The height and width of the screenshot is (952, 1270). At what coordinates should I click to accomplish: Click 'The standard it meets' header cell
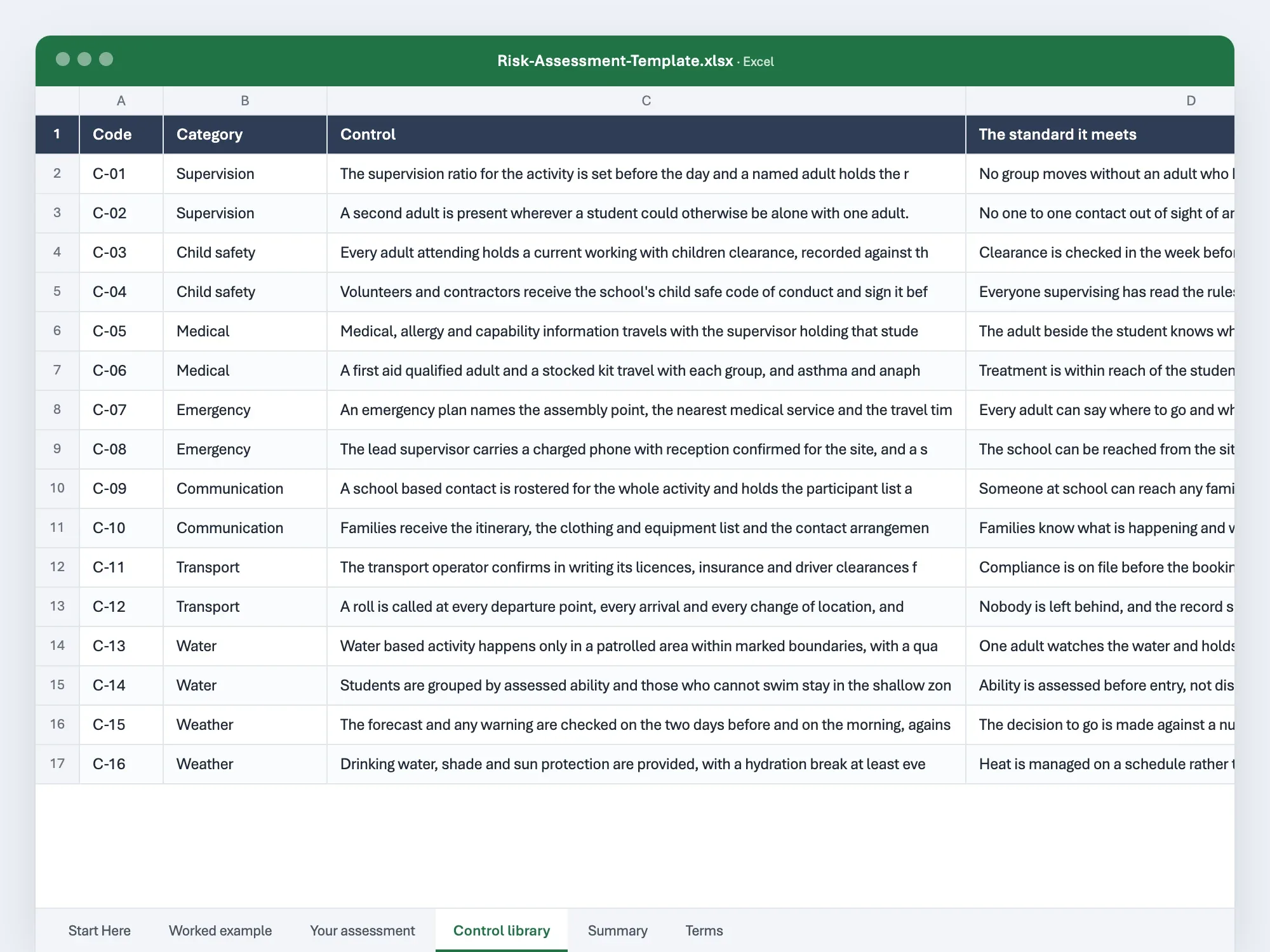point(1100,134)
